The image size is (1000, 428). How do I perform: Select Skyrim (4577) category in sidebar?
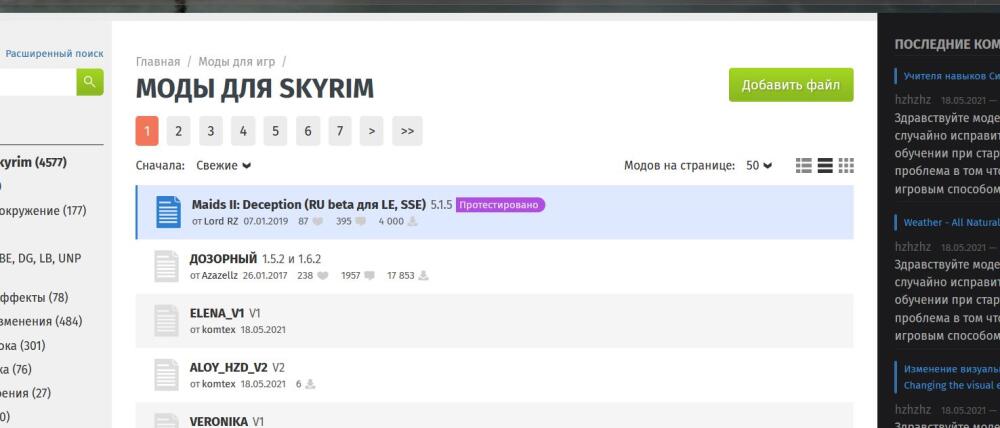[33, 162]
